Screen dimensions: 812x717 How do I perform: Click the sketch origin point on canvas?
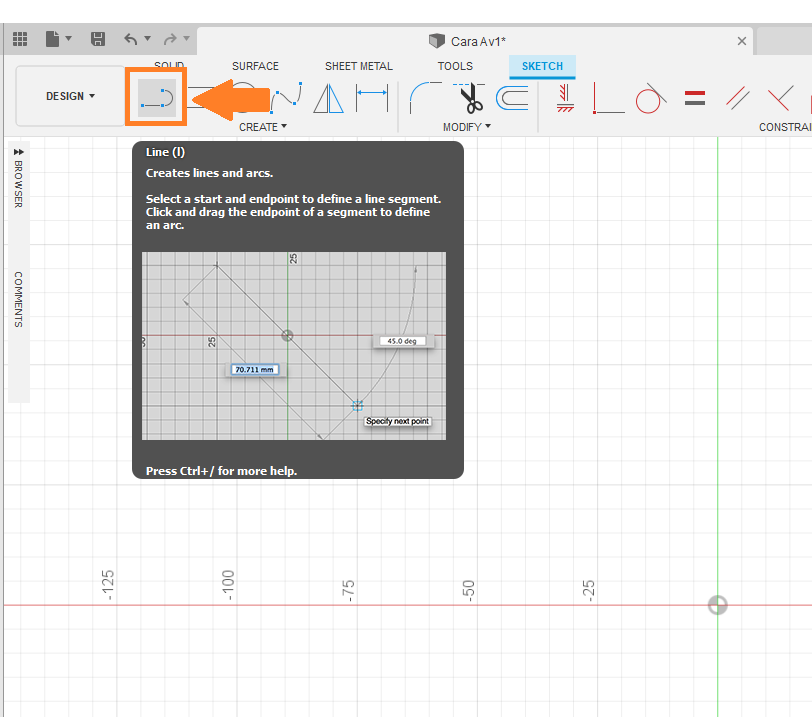click(718, 605)
